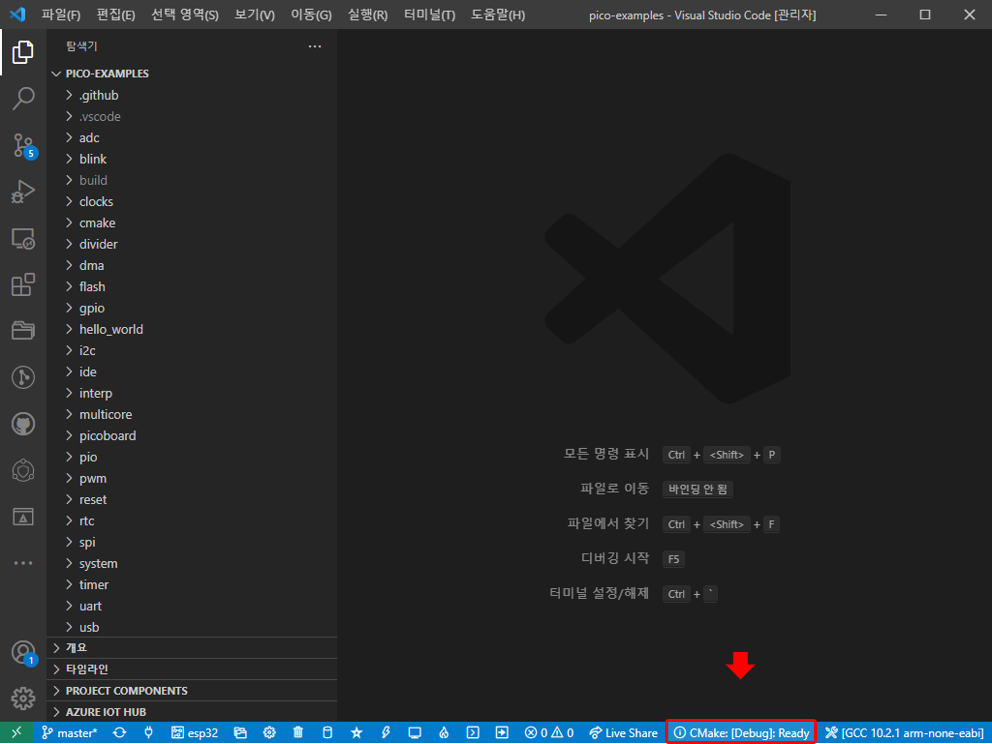Synchronize changes via status bar sync icon
The height and width of the screenshot is (744, 992).
click(120, 733)
